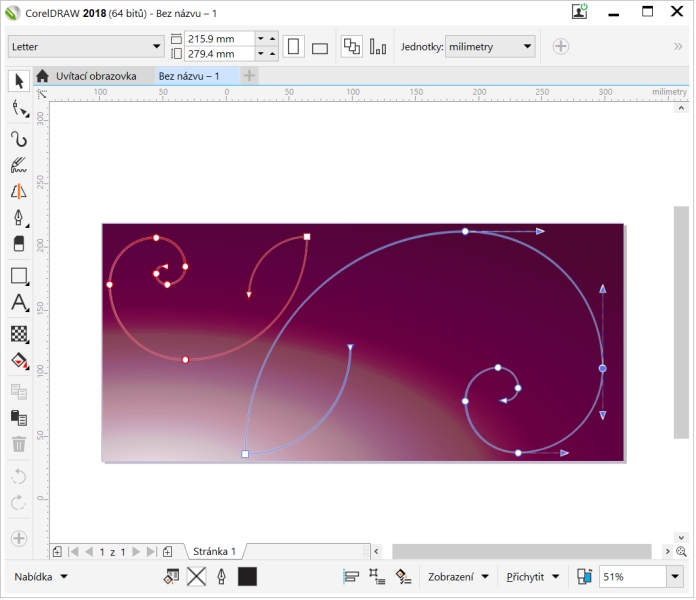The width and height of the screenshot is (696, 600).
Task: Activate the Interactive Fill bucket tool
Action: click(x=18, y=360)
